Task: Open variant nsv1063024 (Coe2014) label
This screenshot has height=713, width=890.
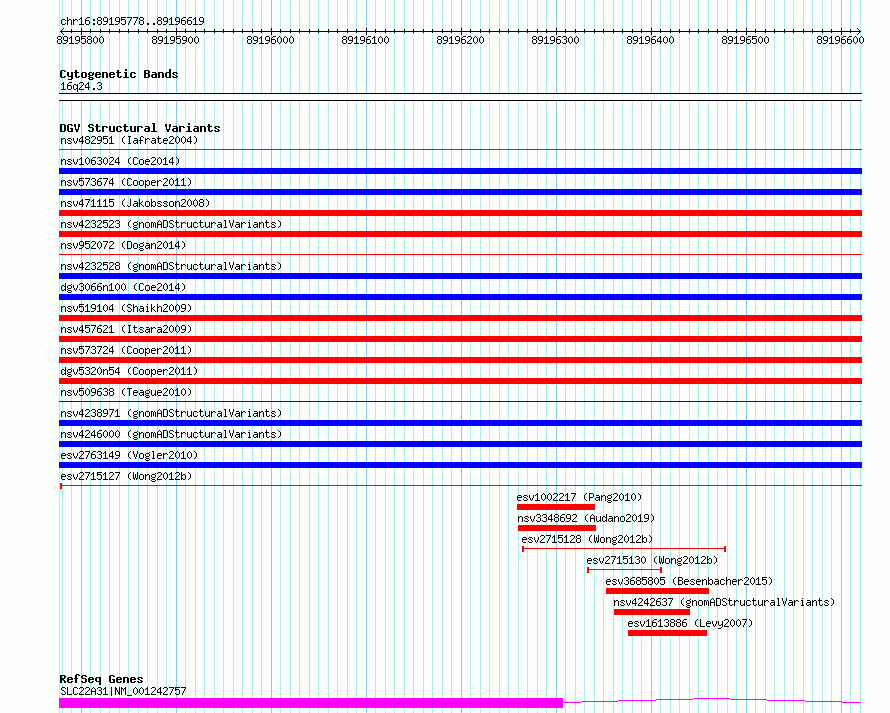Action: pyautogui.click(x=120, y=161)
